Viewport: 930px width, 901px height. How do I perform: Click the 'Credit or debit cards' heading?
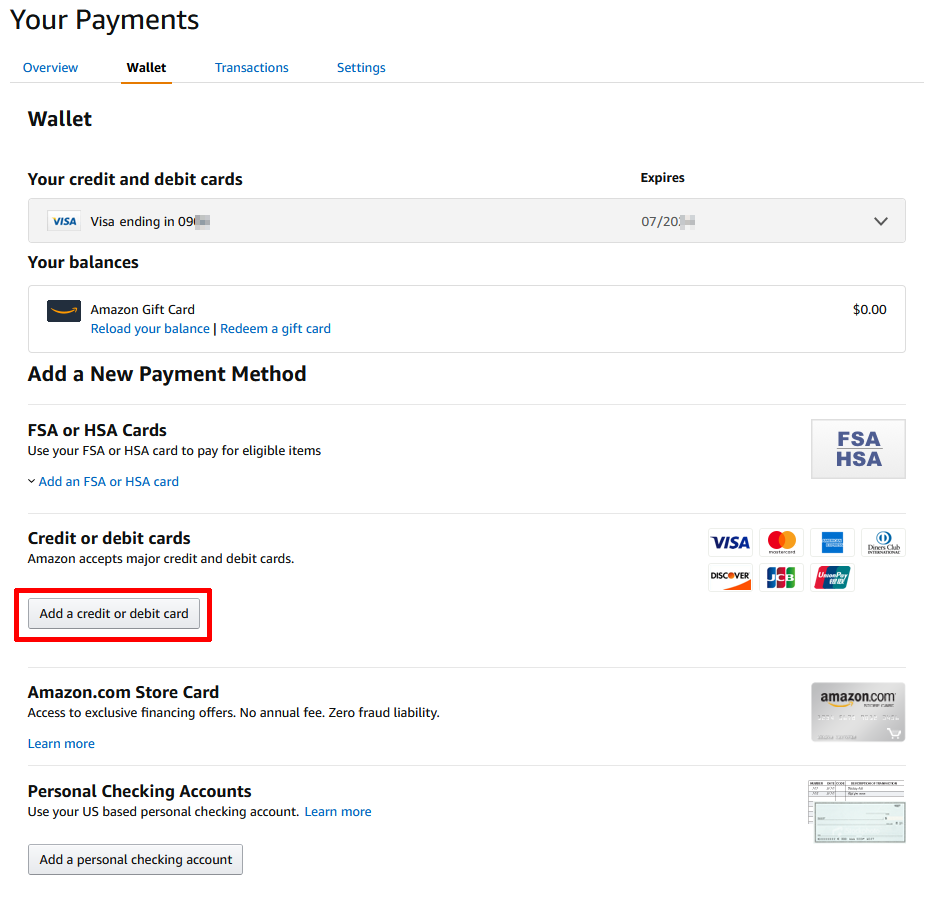click(x=109, y=538)
